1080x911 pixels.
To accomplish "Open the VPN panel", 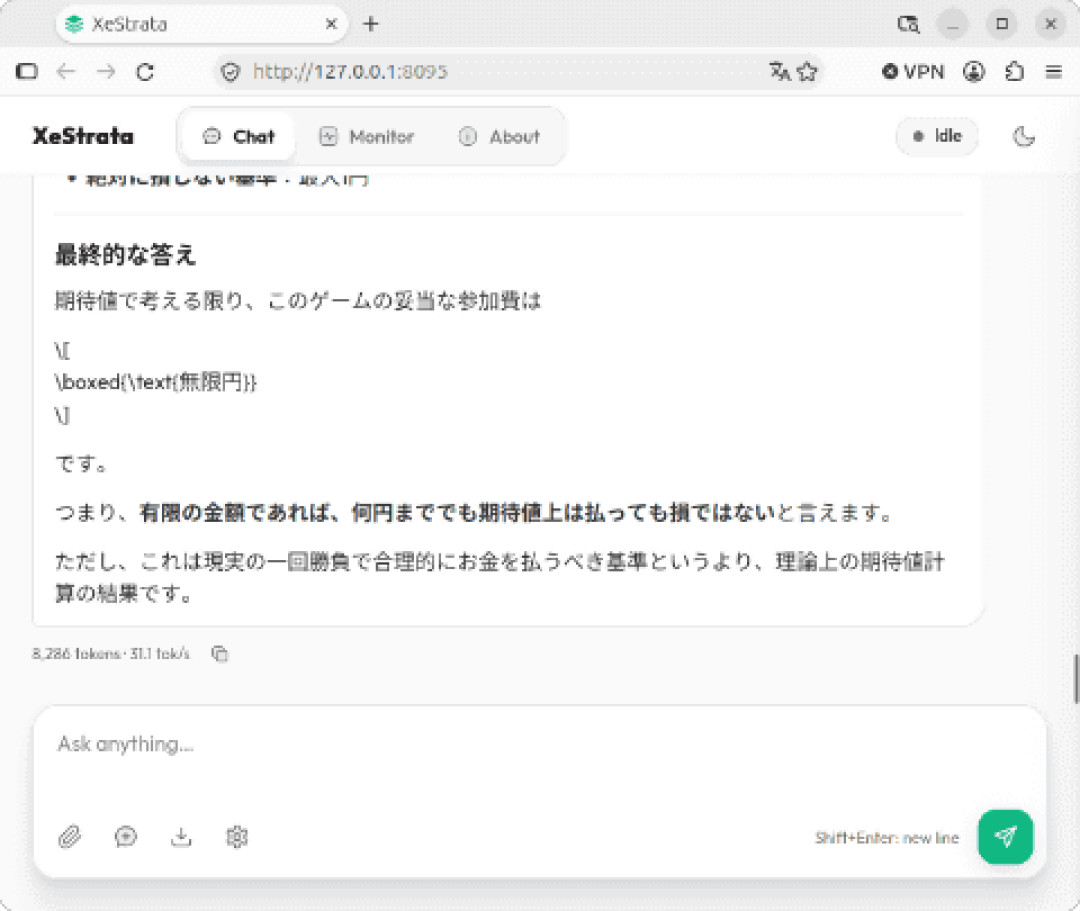I will pyautogui.click(x=913, y=72).
